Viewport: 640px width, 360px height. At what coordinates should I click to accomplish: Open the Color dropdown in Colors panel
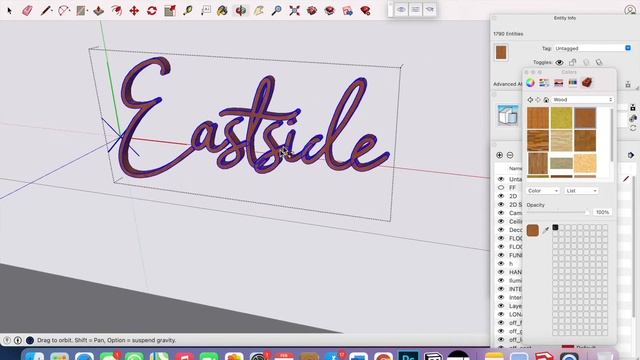click(543, 191)
